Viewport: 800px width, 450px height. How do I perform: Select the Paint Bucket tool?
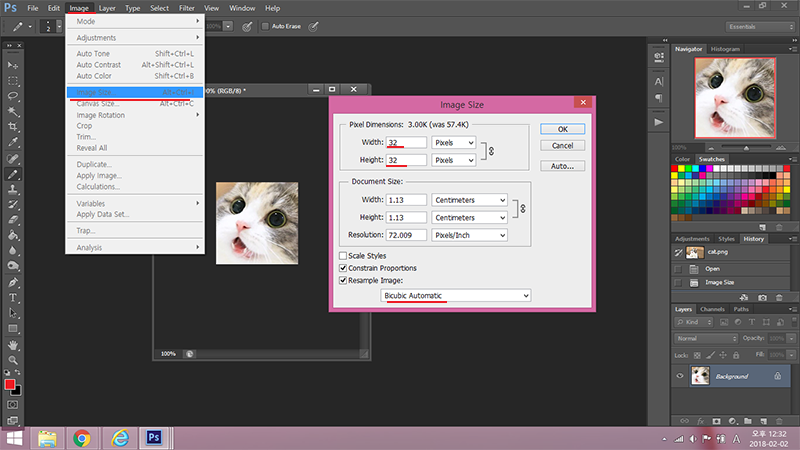[x=13, y=235]
